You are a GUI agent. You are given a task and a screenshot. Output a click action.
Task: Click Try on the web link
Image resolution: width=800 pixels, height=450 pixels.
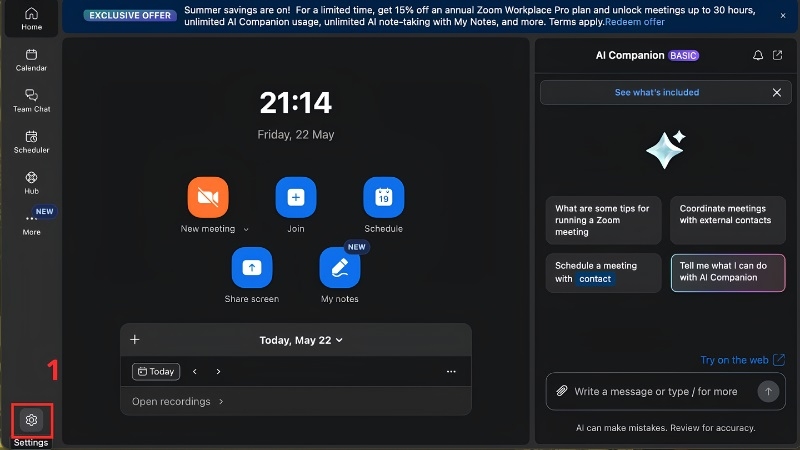click(x=742, y=360)
